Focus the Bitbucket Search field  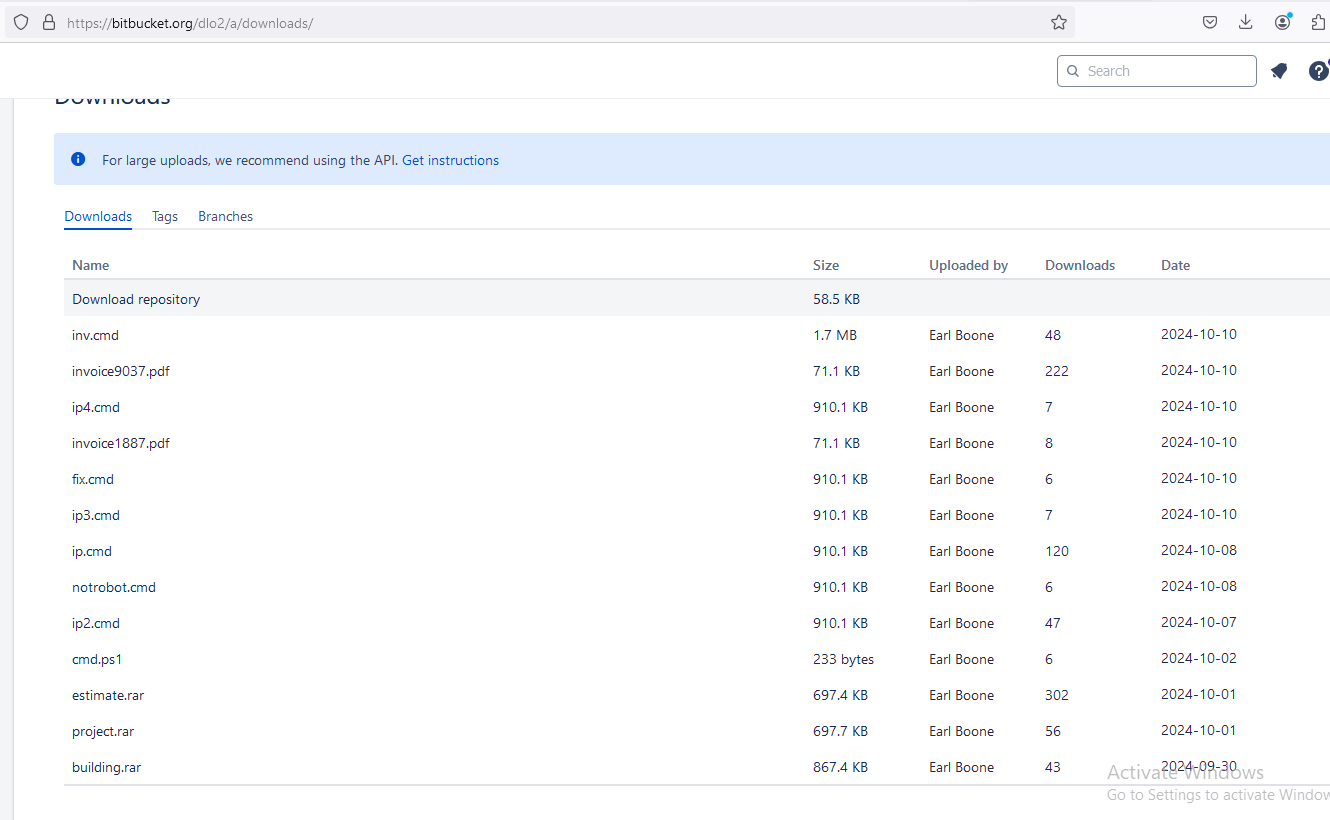click(1157, 71)
